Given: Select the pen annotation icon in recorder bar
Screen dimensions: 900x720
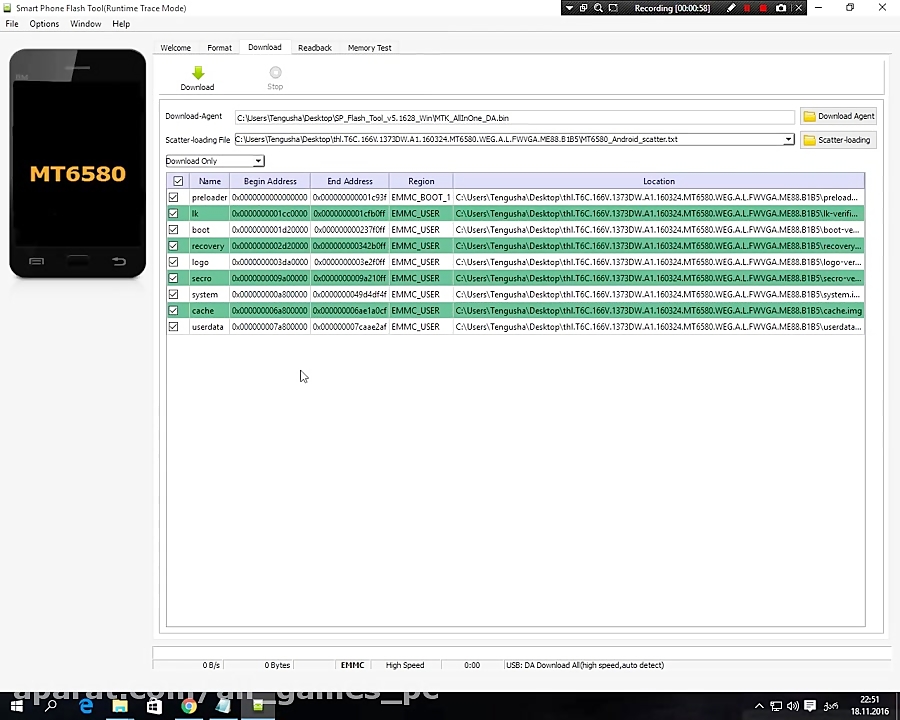Looking at the screenshot, I should tap(731, 8).
